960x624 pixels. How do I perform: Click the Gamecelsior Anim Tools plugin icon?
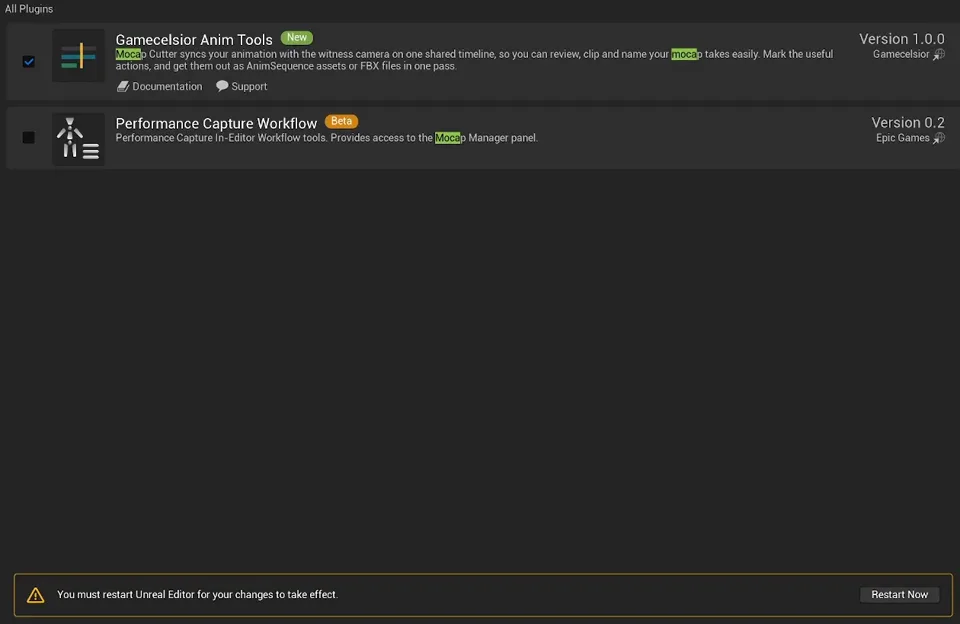[78, 56]
